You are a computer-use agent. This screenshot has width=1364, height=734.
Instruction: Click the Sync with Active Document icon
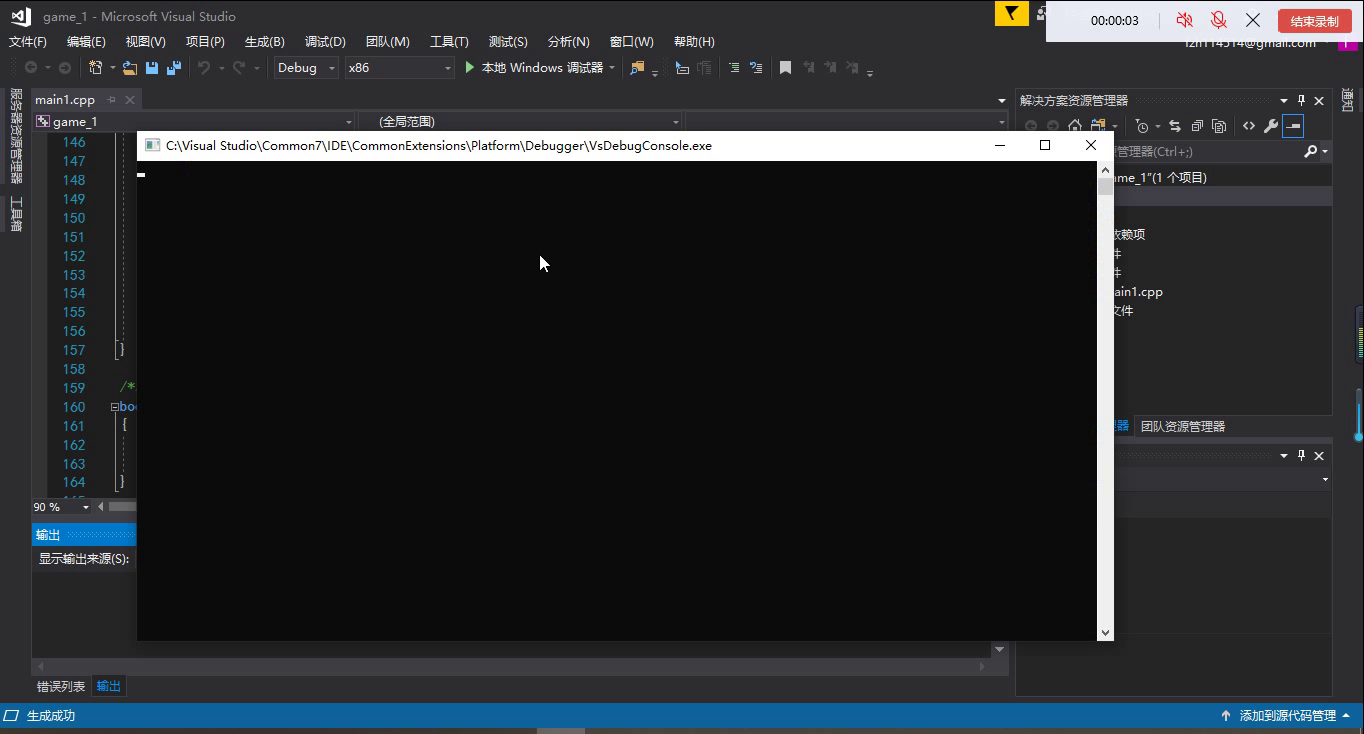pos(1174,126)
